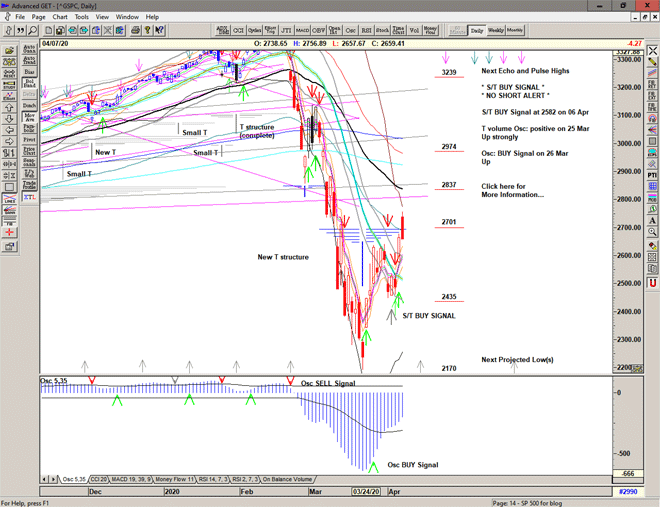The image size is (660, 507).
Task: Click the Trade Profile button
Action: pyautogui.click(x=29, y=185)
